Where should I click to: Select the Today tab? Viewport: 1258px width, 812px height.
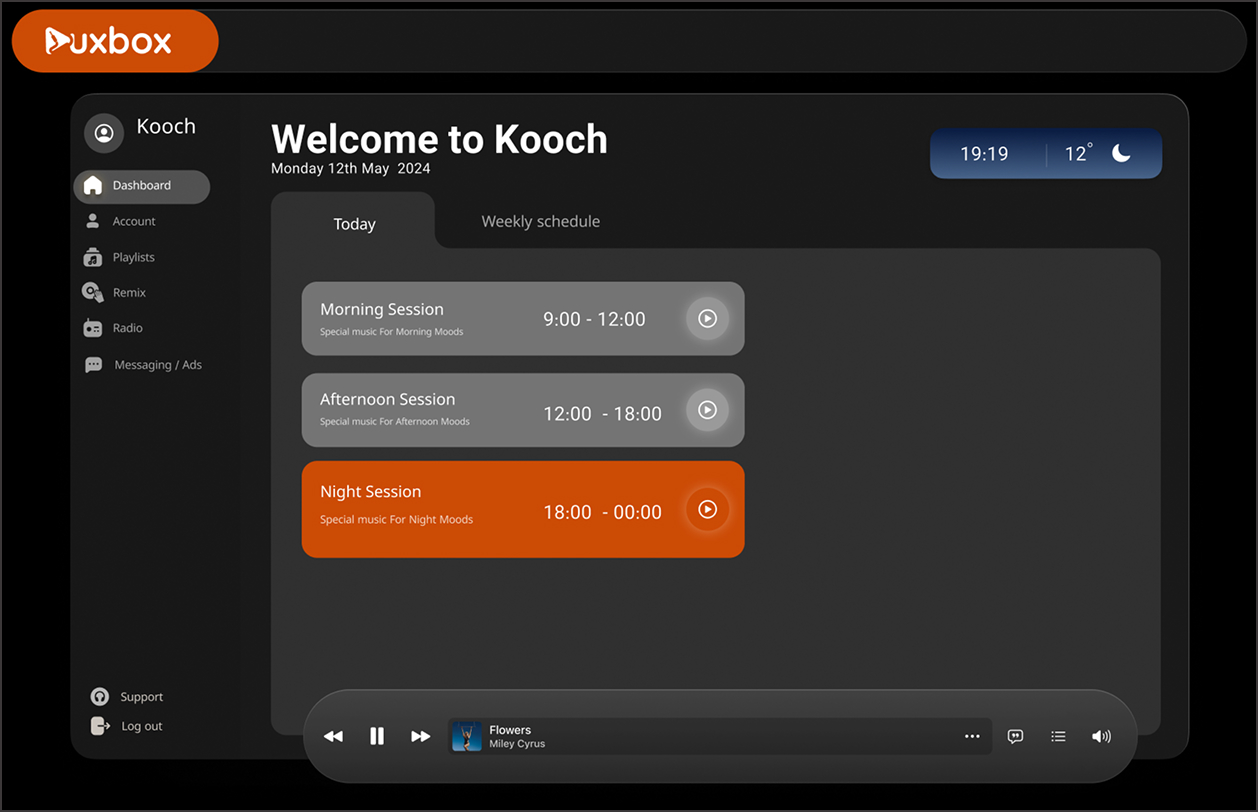coord(354,224)
